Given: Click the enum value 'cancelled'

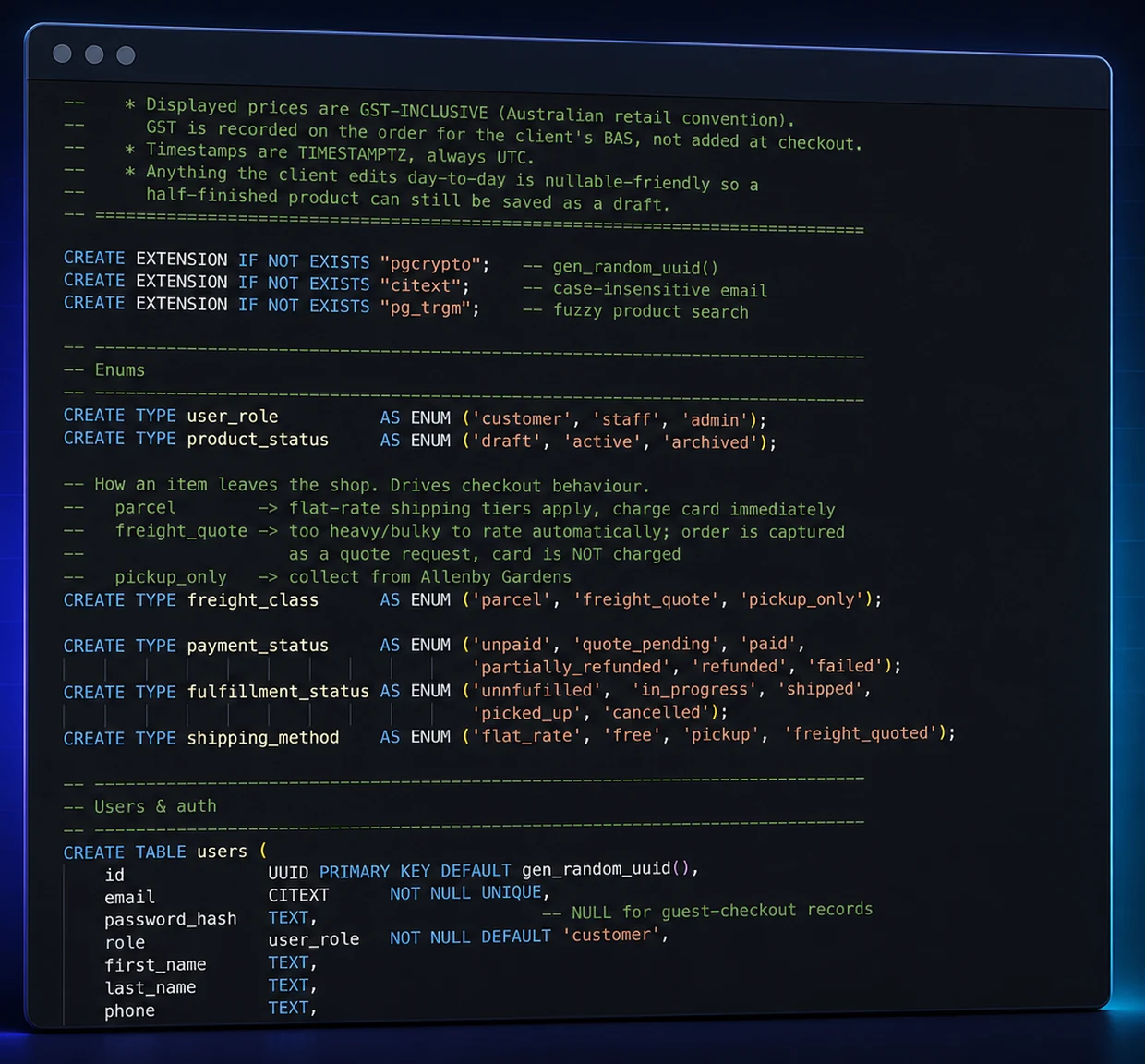Looking at the screenshot, I should [x=657, y=712].
